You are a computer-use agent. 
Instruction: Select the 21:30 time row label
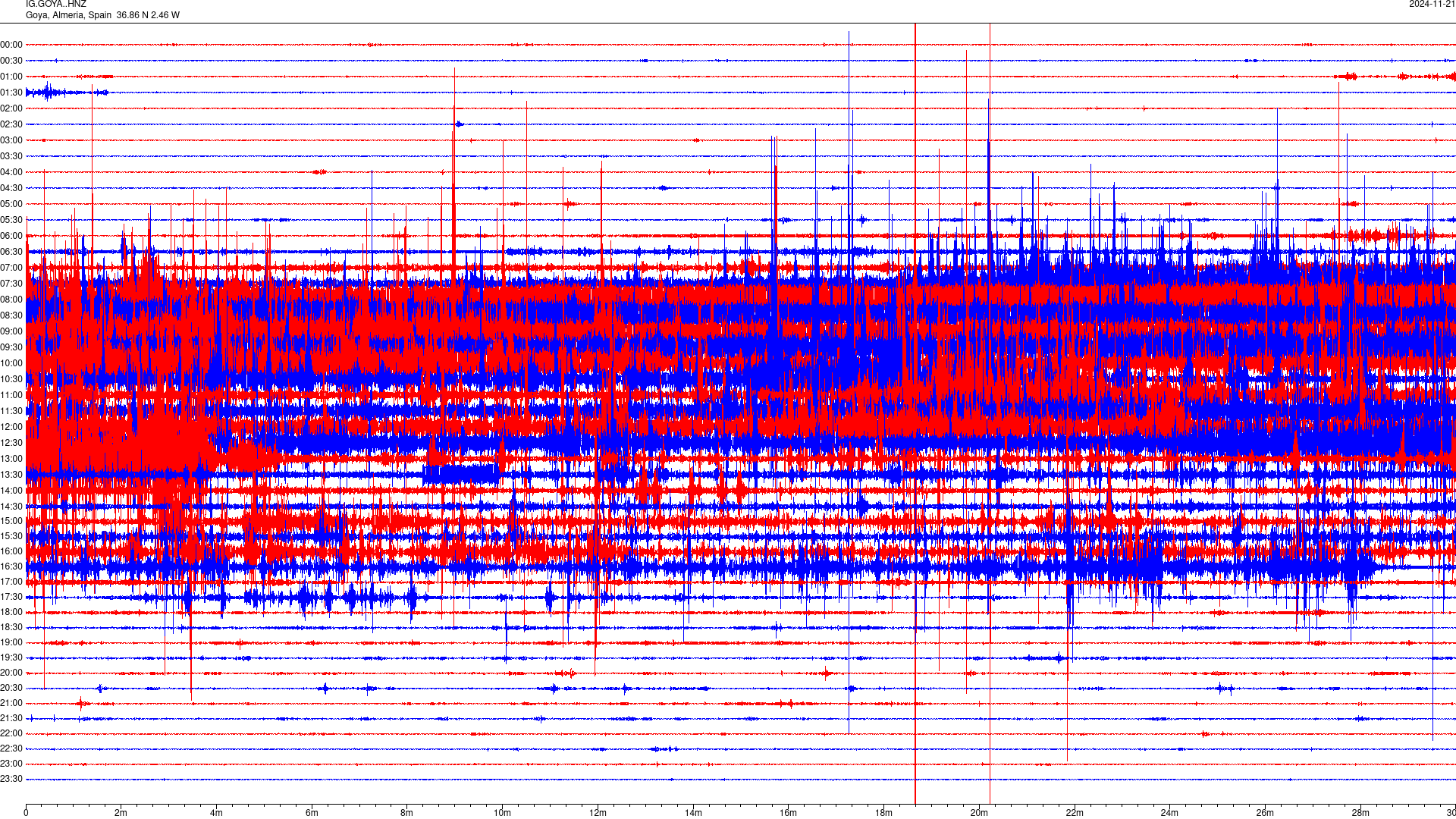tap(11, 718)
